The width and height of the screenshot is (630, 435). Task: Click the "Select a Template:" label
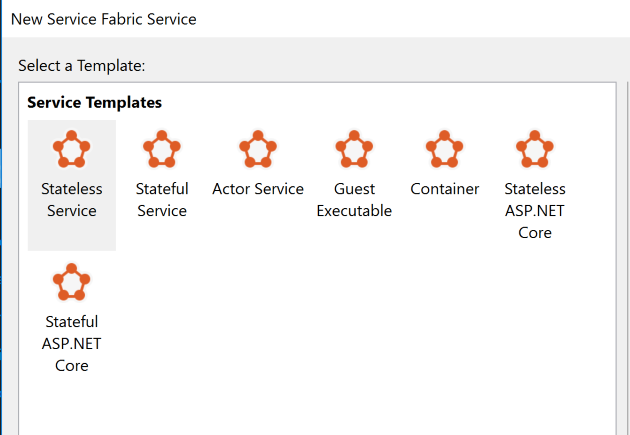[82, 65]
